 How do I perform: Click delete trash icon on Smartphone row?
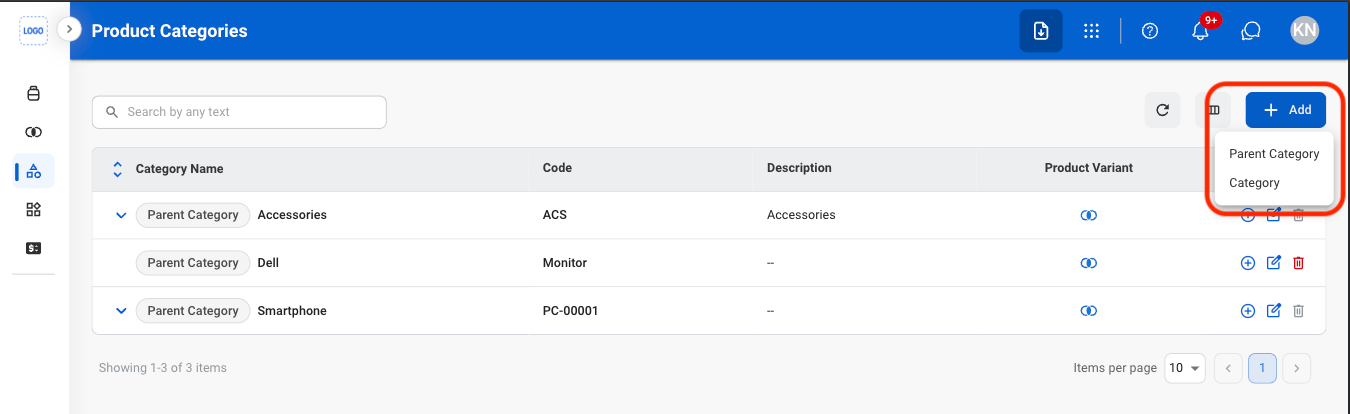1299,311
